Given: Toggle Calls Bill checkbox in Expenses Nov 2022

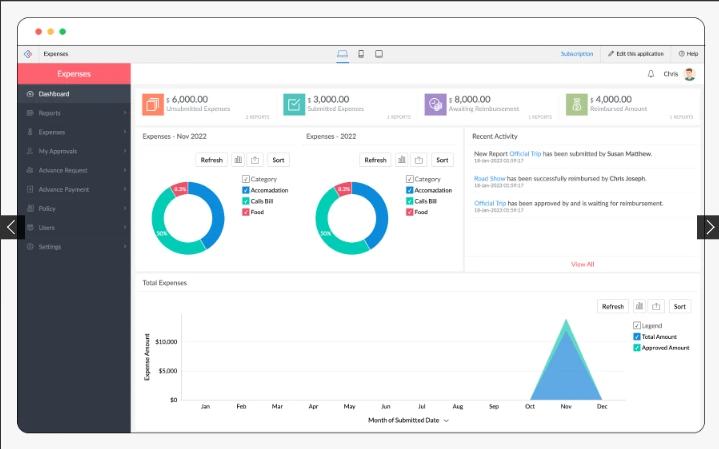Looking at the screenshot, I should (246, 201).
